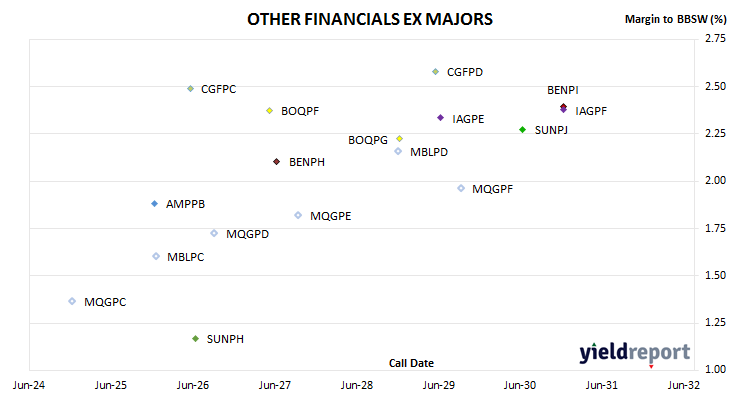Click the Call Date axis title
This screenshot has width=730, height=399.
(411, 363)
